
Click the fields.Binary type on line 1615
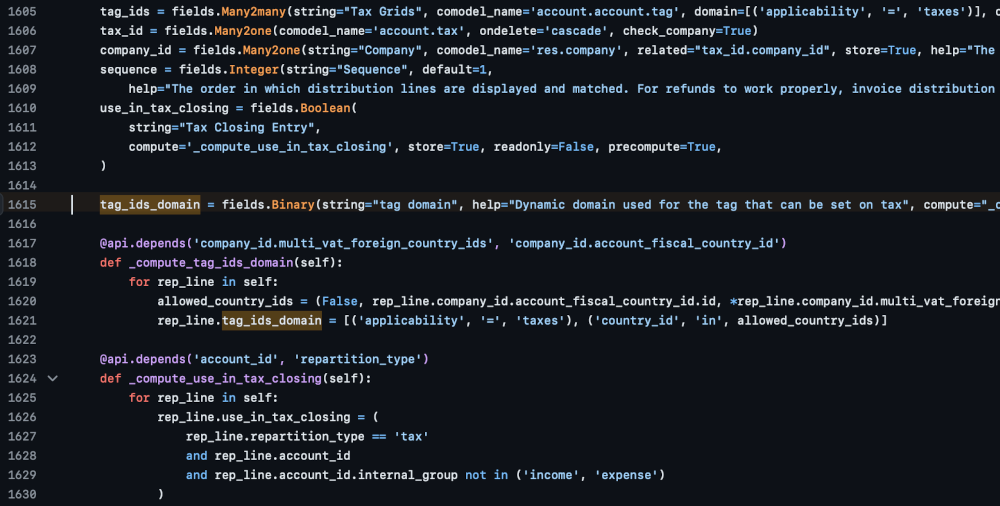(x=269, y=205)
